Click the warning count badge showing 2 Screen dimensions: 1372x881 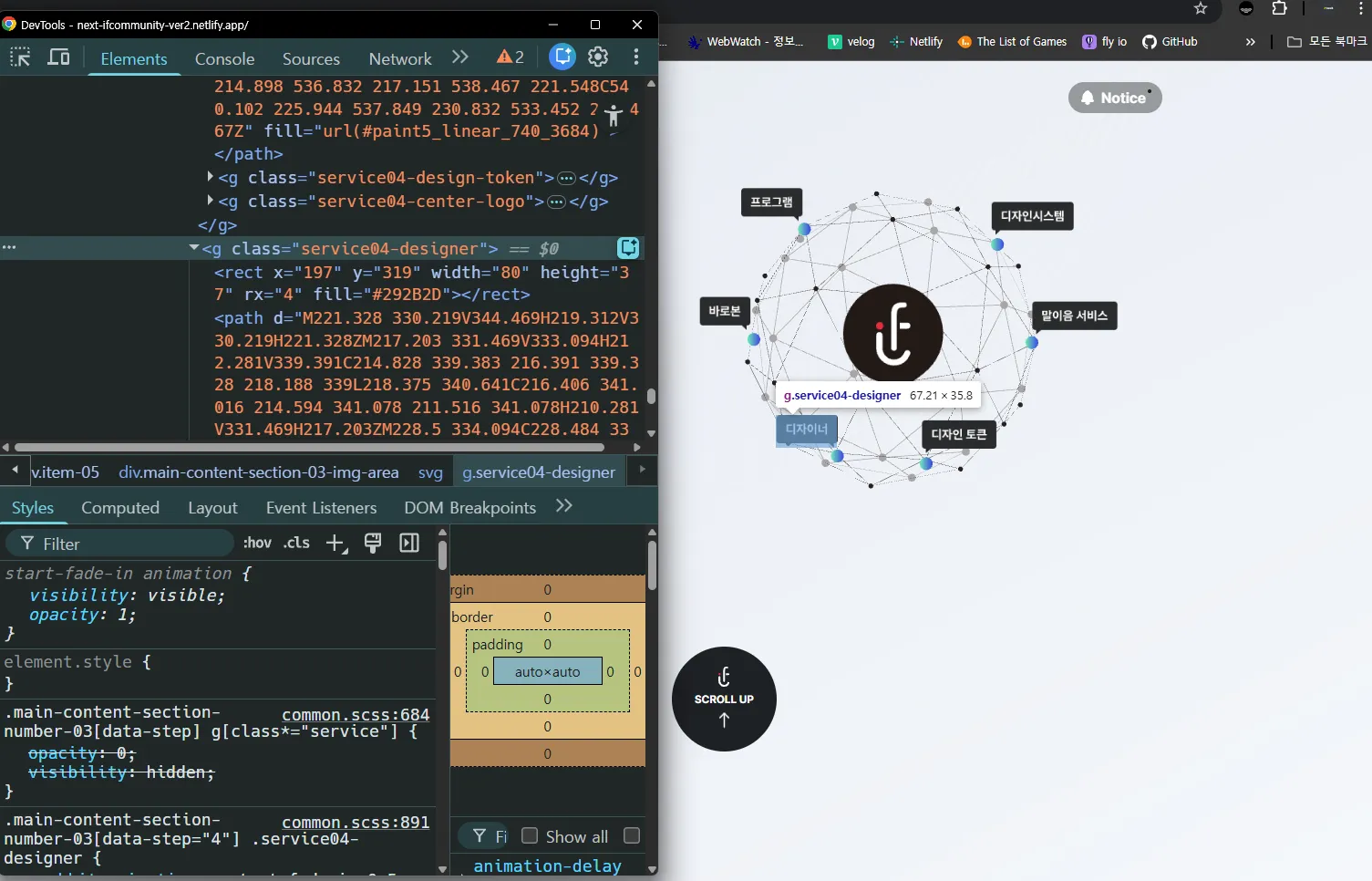pyautogui.click(x=511, y=57)
